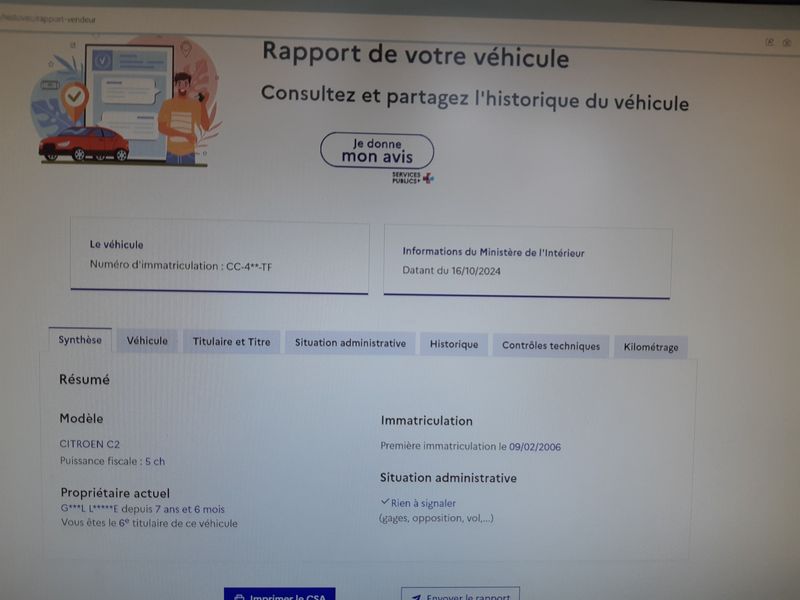Click the (gages, opposition, vol,...) note

pos(436,518)
